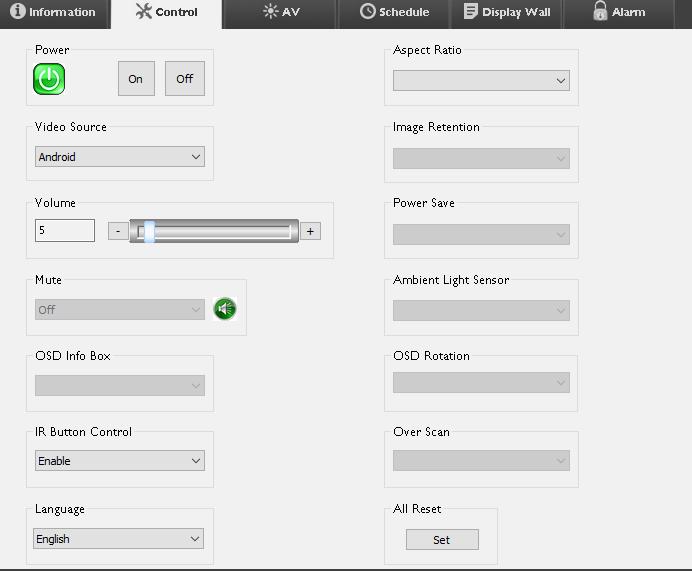Click the volume slider thumb
This screenshot has width=692, height=571.
pos(150,231)
